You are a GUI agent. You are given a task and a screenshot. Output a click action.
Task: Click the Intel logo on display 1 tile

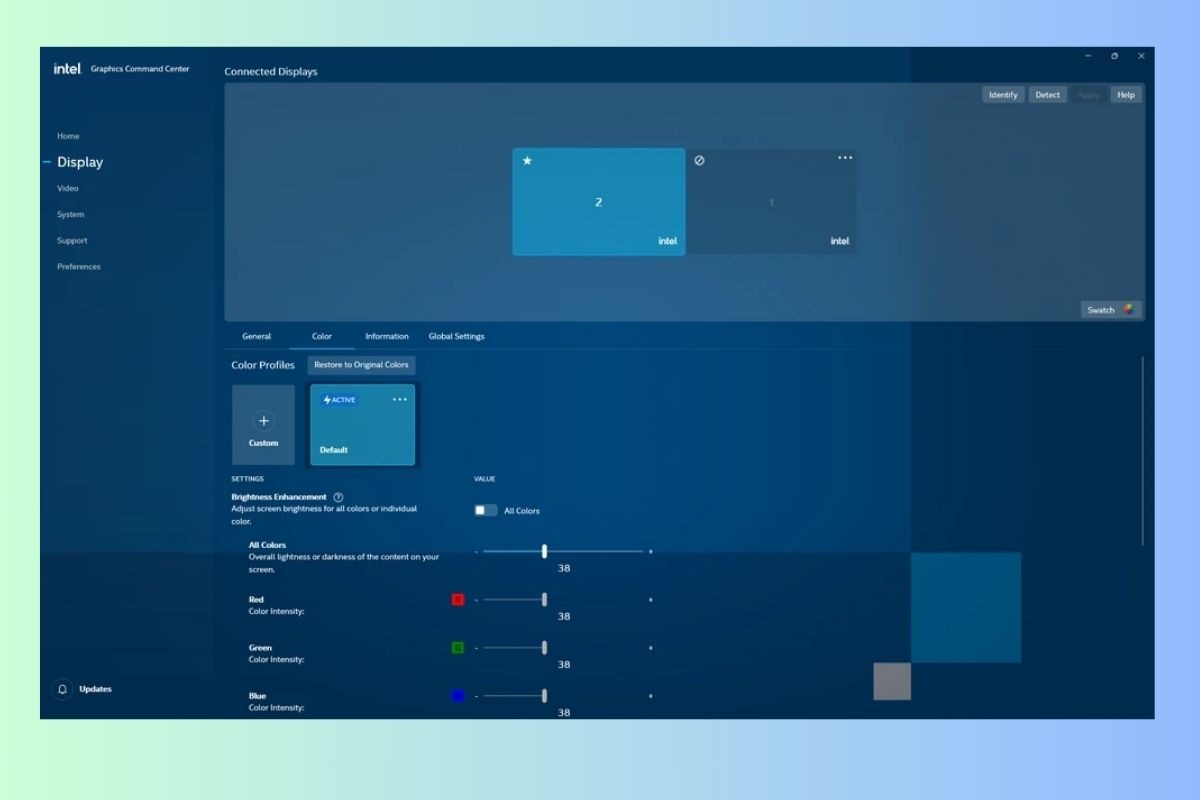[x=840, y=241]
